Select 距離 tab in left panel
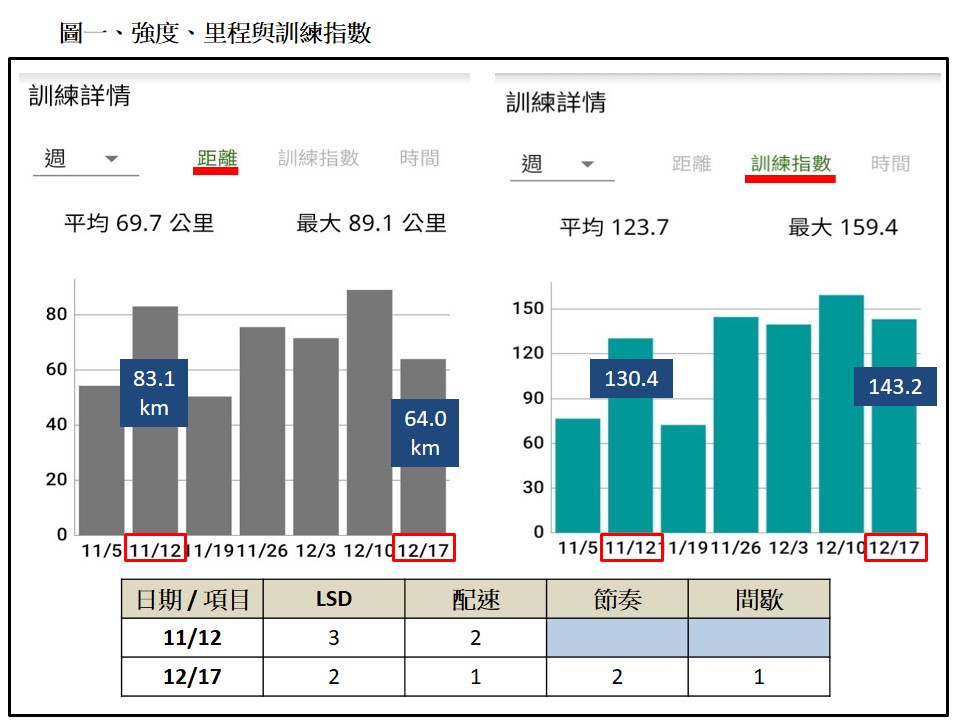The width and height of the screenshot is (960, 720). [216, 158]
